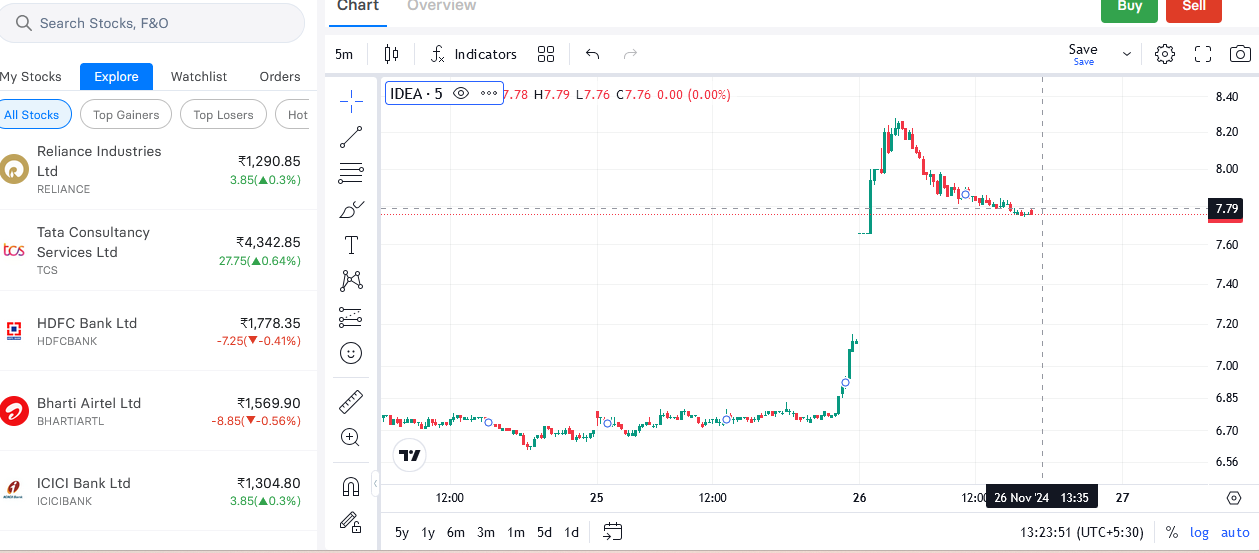Set chart range to 1y

(x=428, y=532)
